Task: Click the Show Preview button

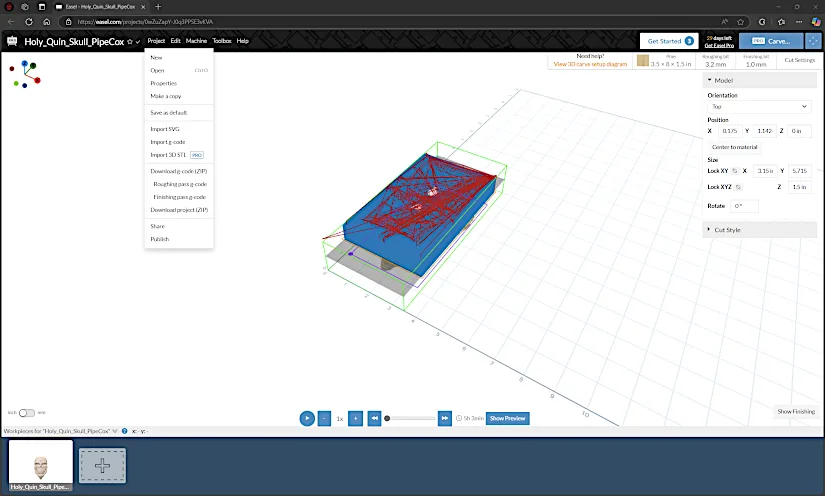Action: (x=508, y=418)
